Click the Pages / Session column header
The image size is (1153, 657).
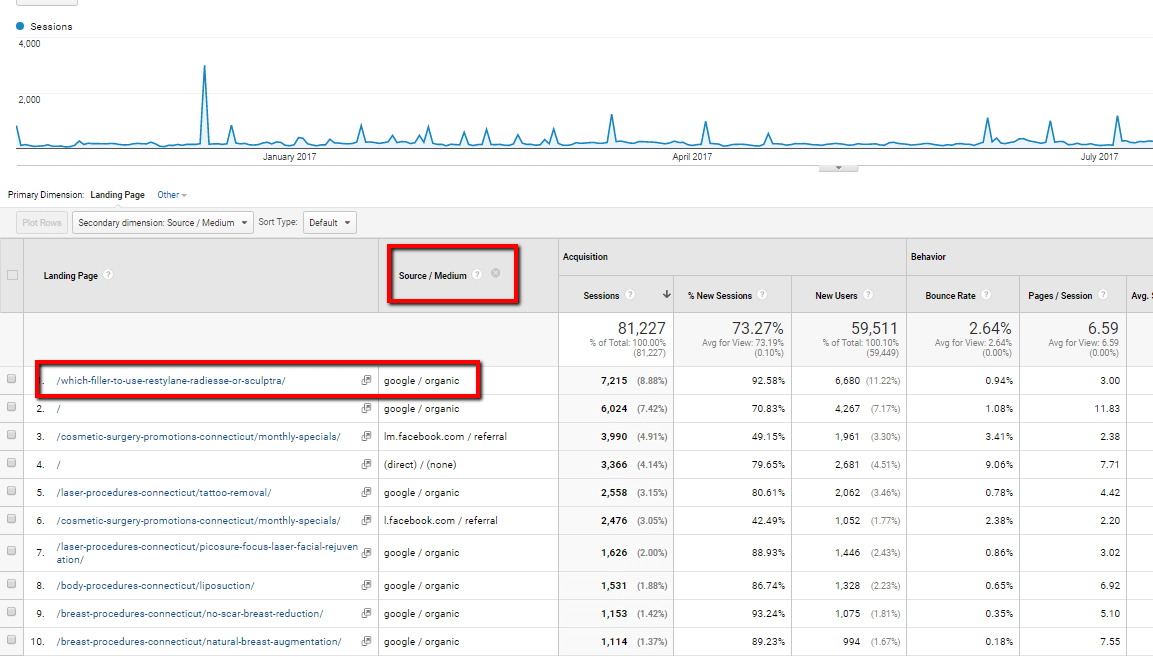pos(1060,295)
